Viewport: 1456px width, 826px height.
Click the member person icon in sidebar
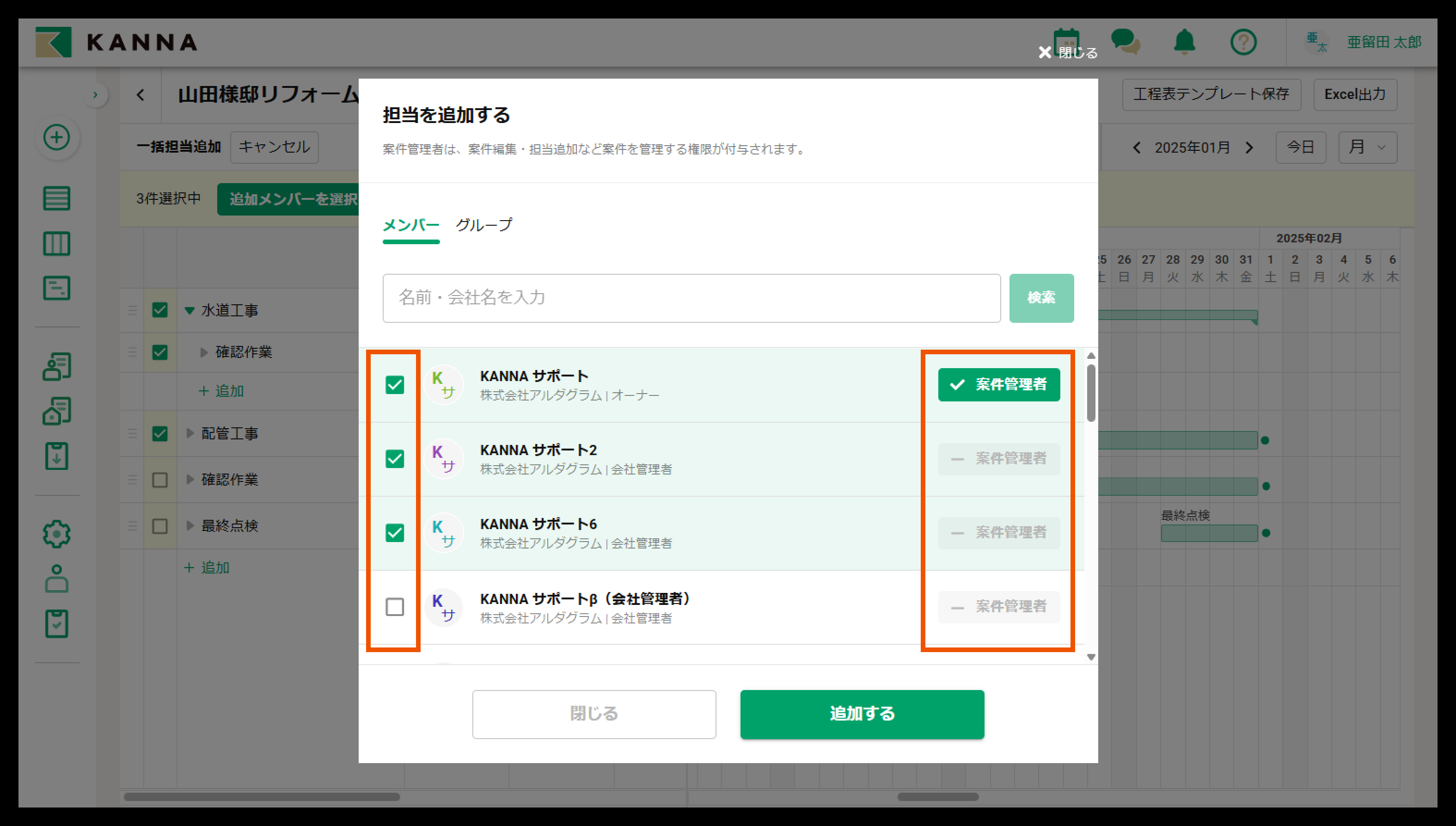click(x=57, y=579)
